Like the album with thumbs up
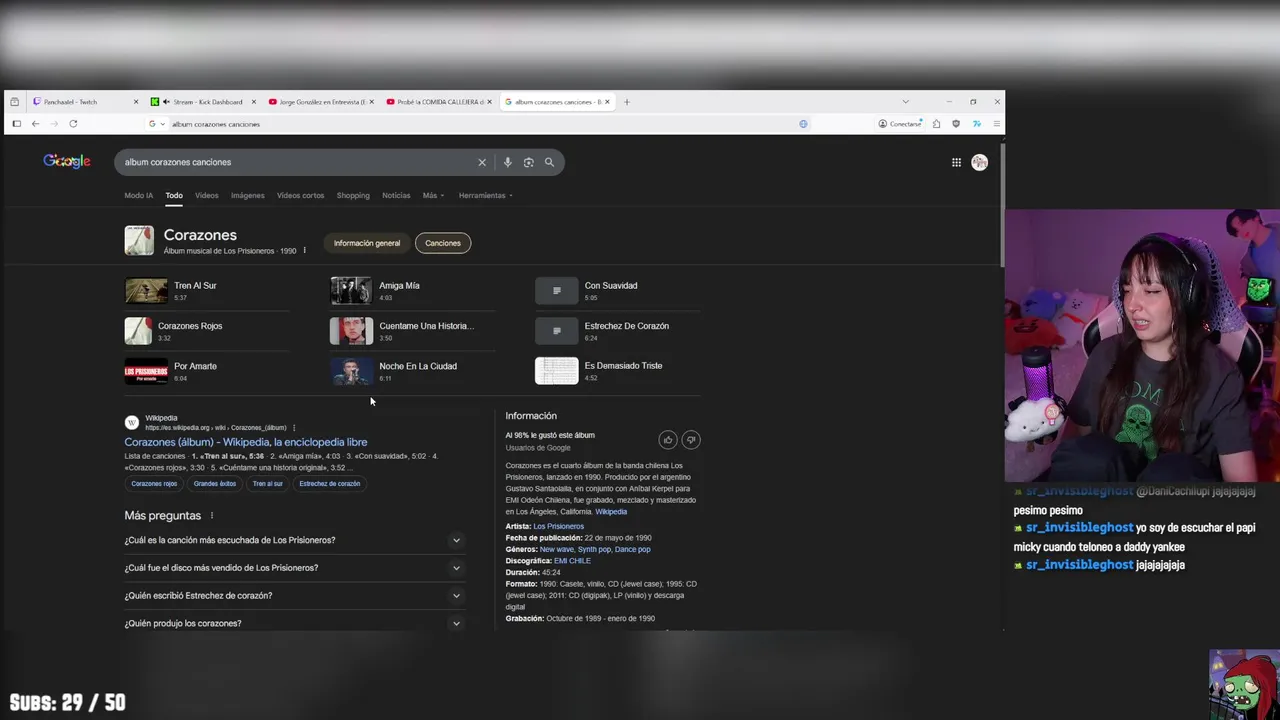The image size is (1280, 720). point(668,440)
